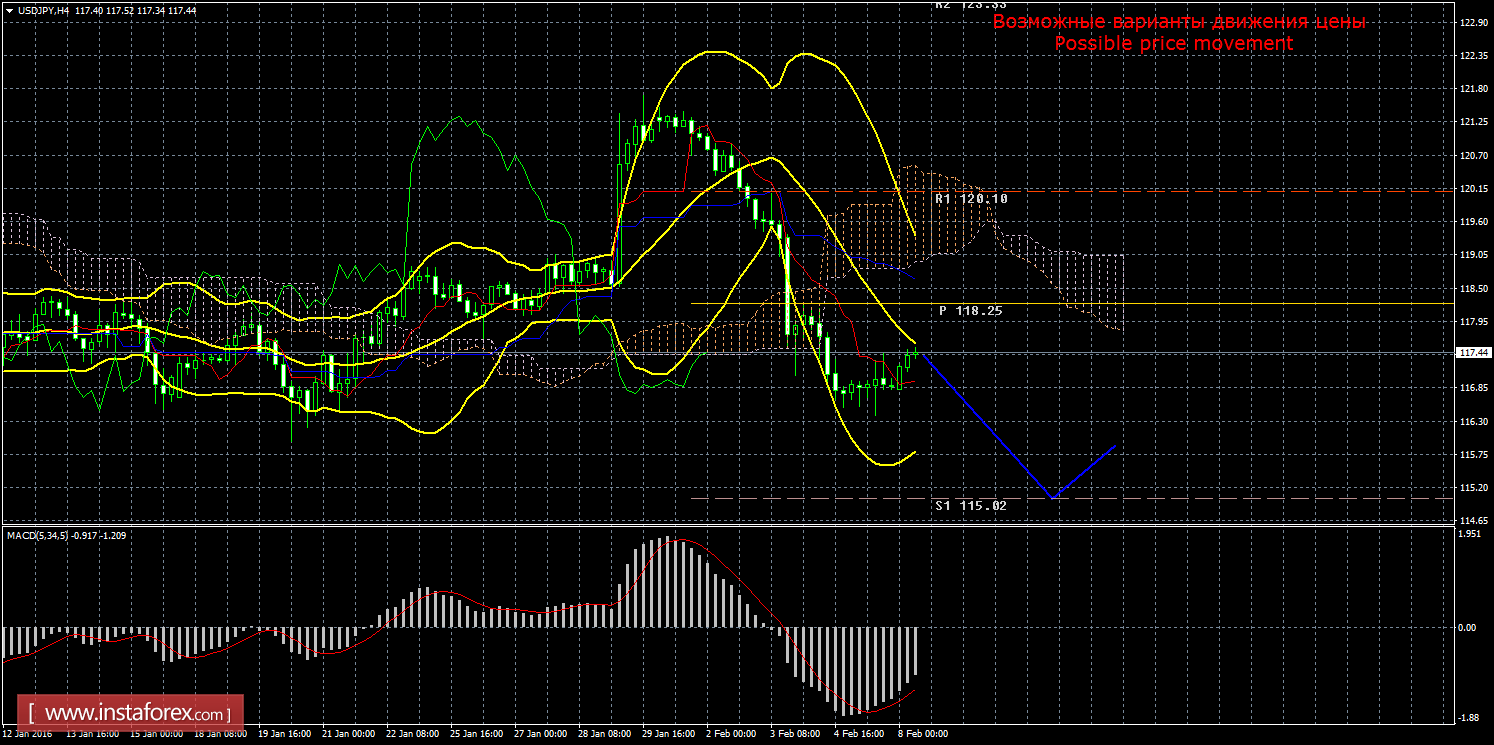This screenshot has width=1494, height=745.
Task: Click the Russian heading 'Возможные варианты движения цены'
Action: pyautogui.click(x=1178, y=22)
